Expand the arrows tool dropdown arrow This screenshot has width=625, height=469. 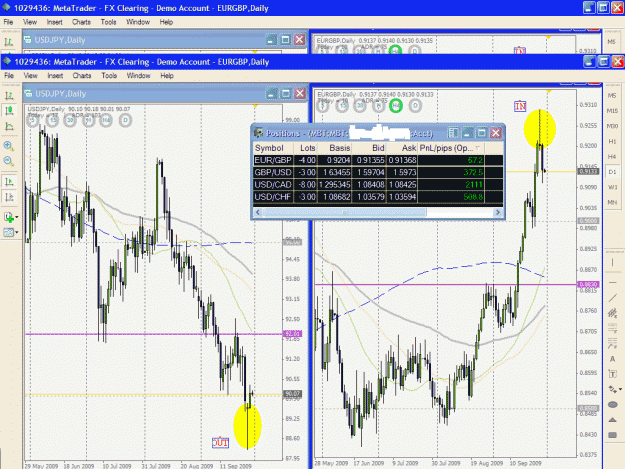click(620, 389)
